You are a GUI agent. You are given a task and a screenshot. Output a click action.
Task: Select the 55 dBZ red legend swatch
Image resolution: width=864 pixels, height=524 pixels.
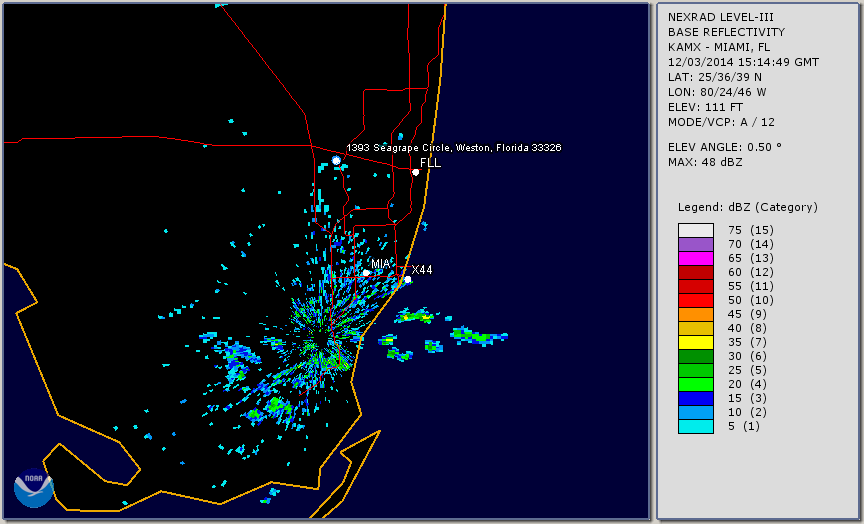(695, 287)
